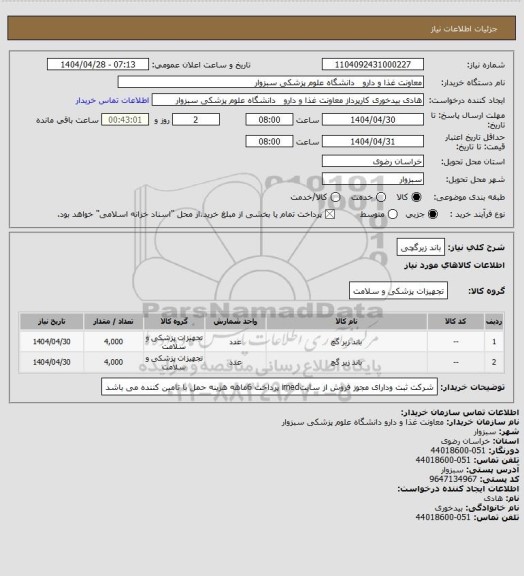Click the fax number 44018600-051
The height and width of the screenshot is (576, 524).
pos(458,450)
